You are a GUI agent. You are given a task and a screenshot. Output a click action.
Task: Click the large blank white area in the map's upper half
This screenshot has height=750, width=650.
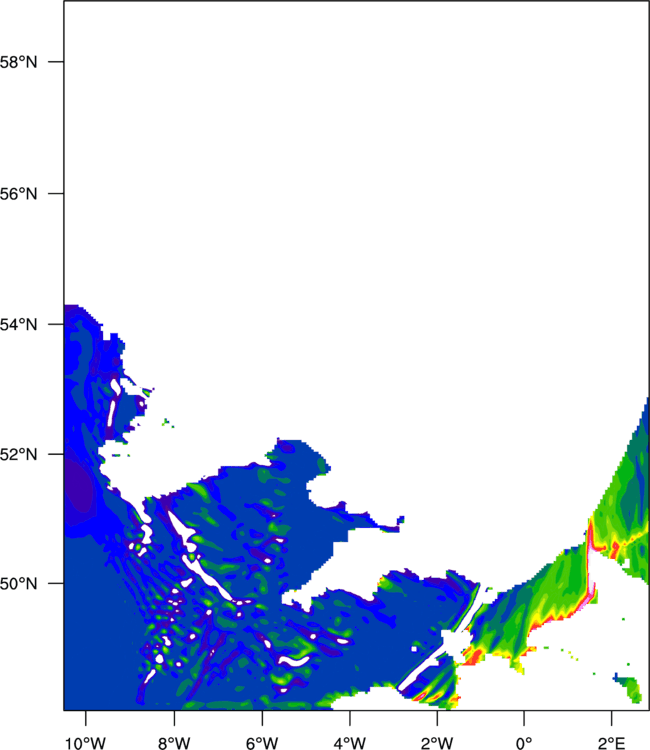click(x=356, y=215)
